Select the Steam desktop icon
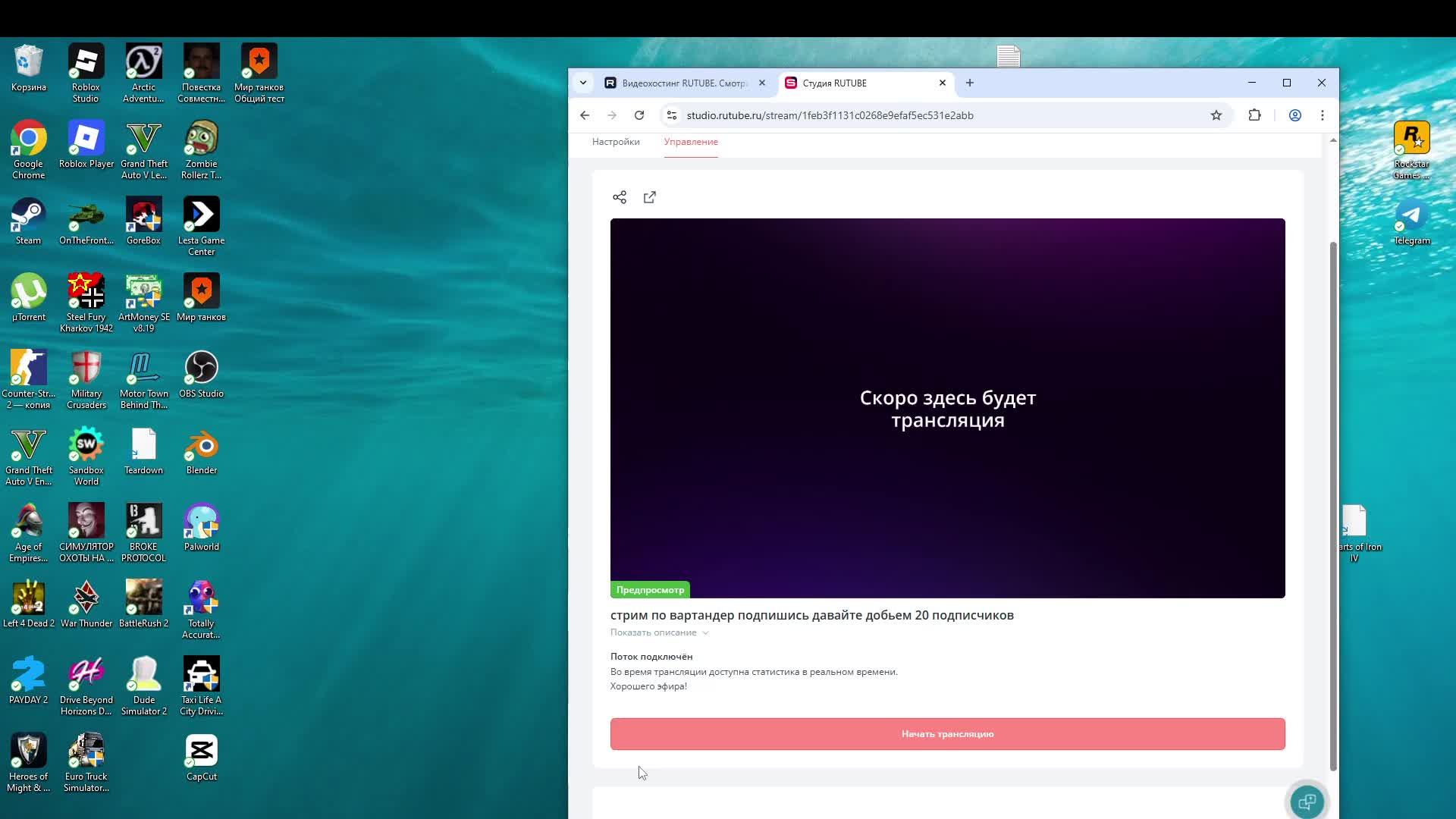This screenshot has width=1456, height=819. point(28,222)
